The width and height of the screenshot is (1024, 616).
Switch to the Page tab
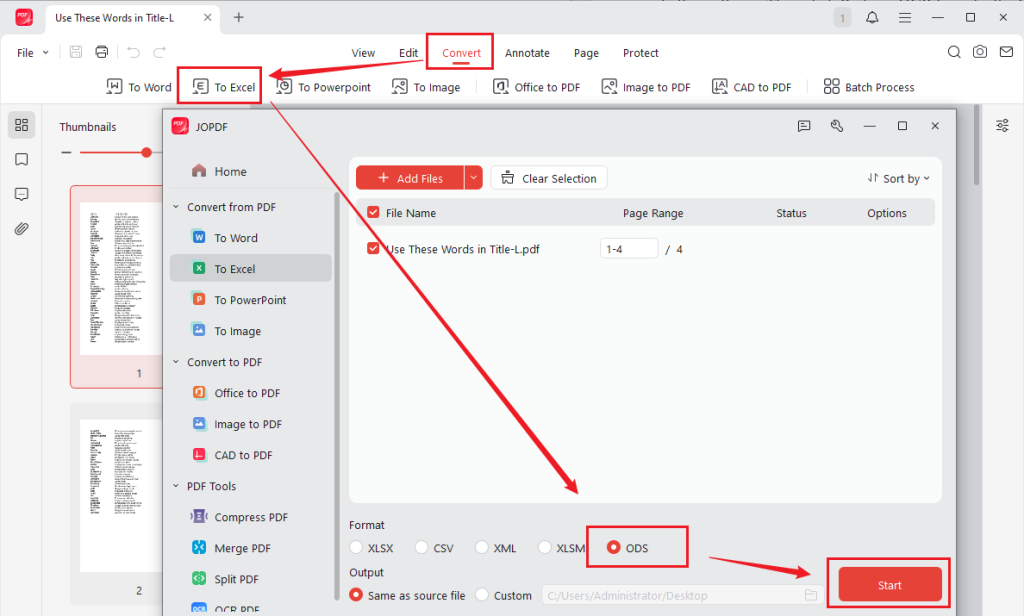[x=586, y=53]
